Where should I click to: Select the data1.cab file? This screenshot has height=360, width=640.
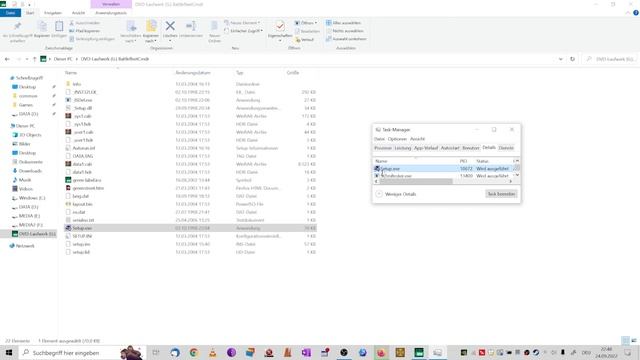(x=82, y=164)
